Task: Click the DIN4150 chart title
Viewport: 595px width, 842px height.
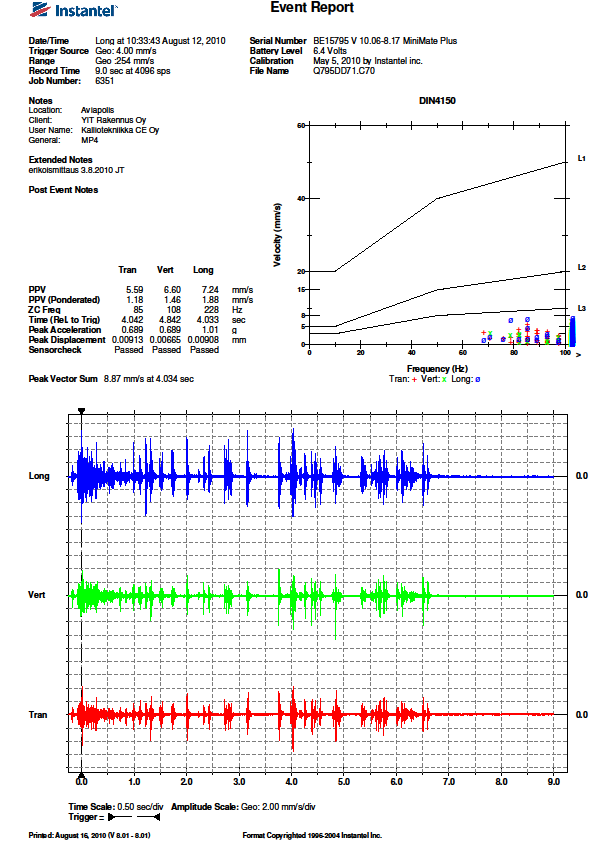Action: click(437, 101)
